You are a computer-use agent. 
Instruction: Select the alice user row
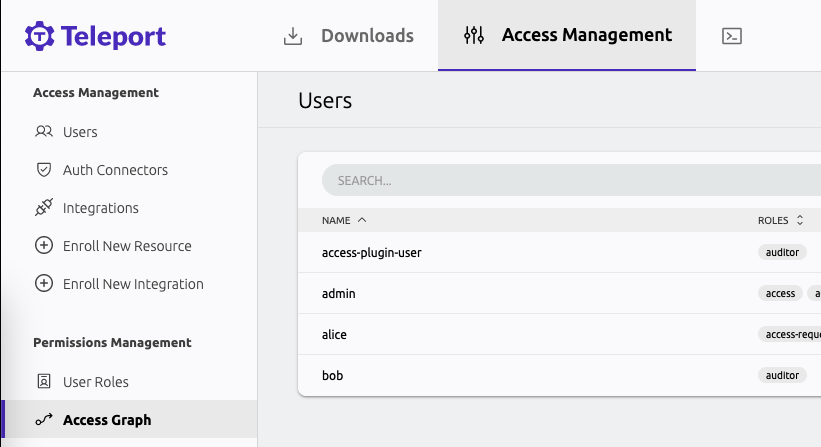point(334,335)
